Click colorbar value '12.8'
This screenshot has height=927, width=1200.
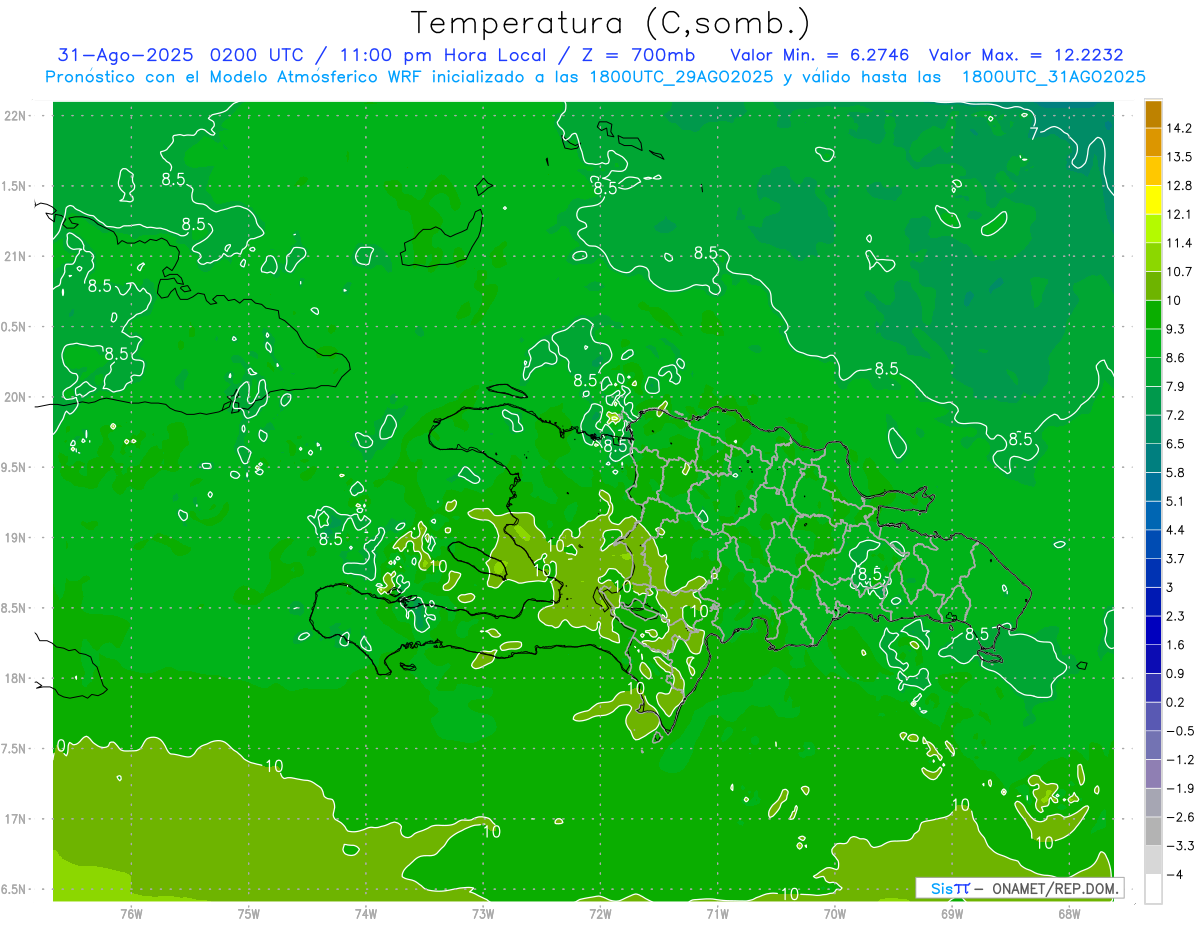click(x=1180, y=186)
